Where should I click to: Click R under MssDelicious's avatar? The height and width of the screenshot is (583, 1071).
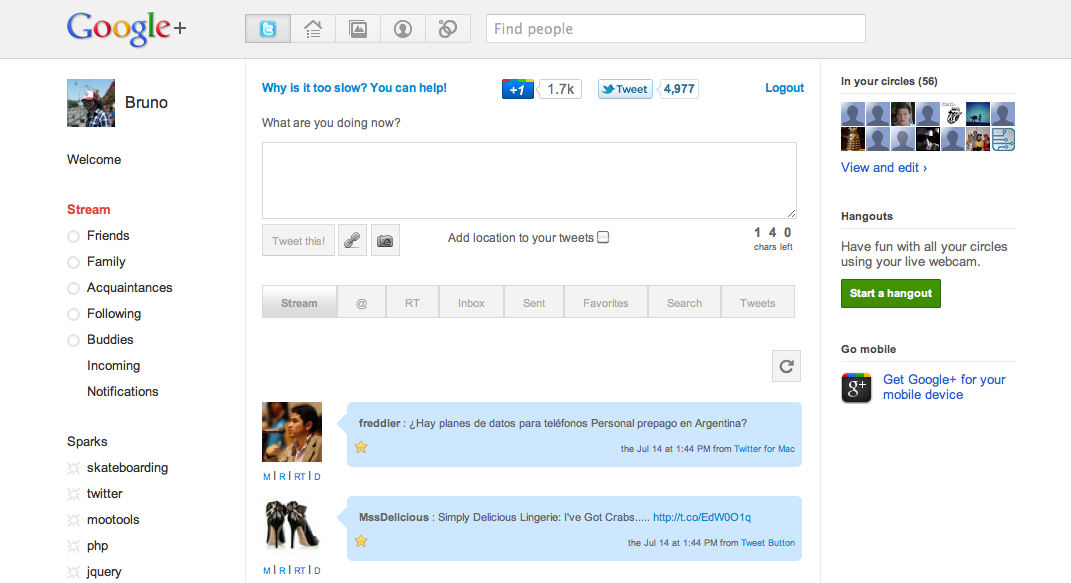coord(282,570)
